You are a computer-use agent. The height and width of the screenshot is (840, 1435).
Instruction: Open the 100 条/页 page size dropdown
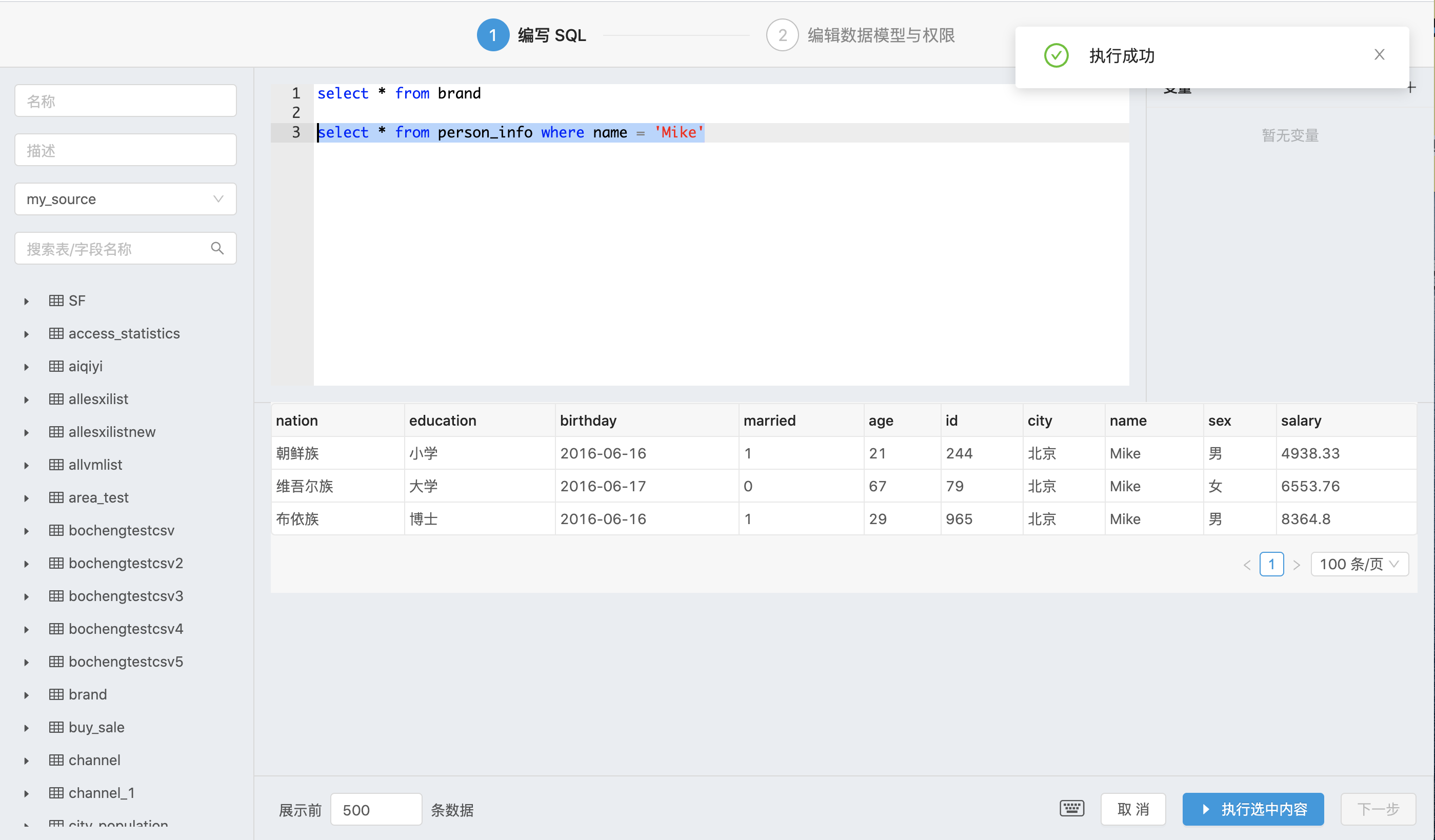[1359, 565]
